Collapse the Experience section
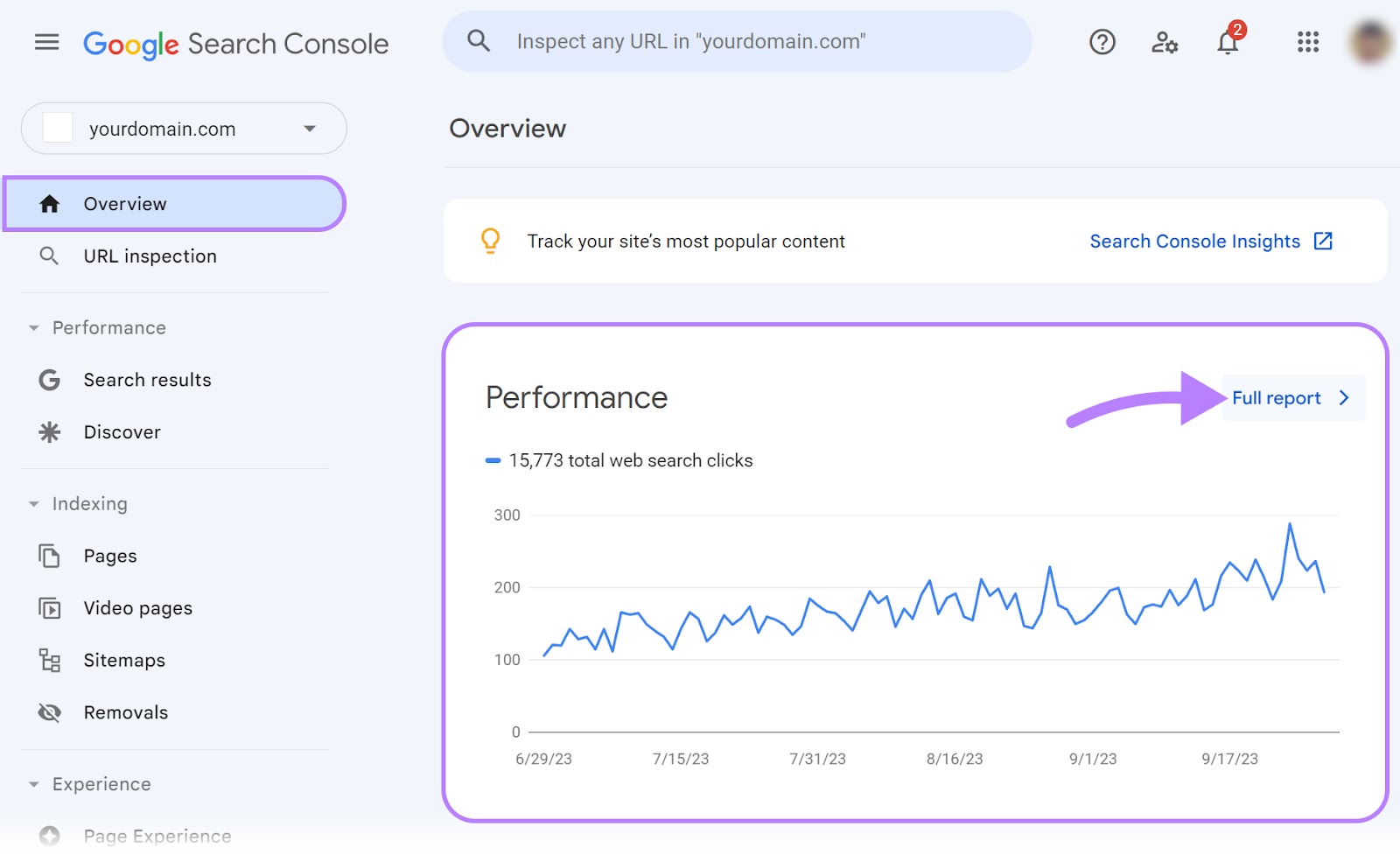 click(32, 784)
